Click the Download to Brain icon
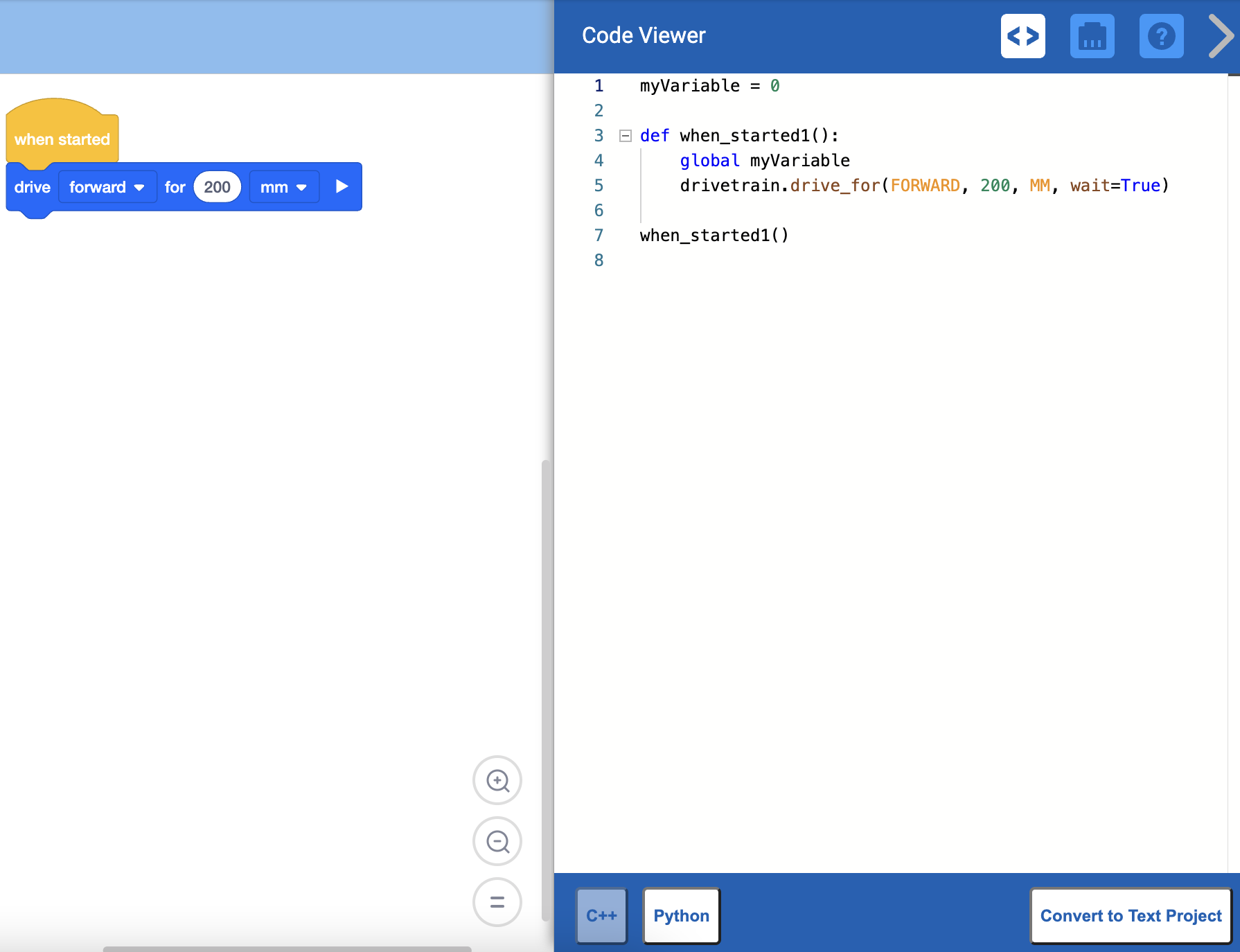Screen dimensions: 1240x952 [1092, 36]
